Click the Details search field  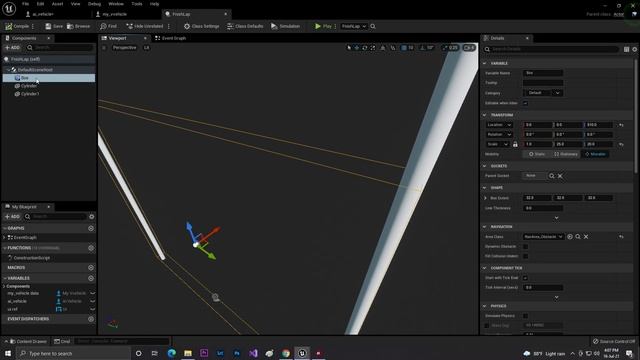click(551, 49)
